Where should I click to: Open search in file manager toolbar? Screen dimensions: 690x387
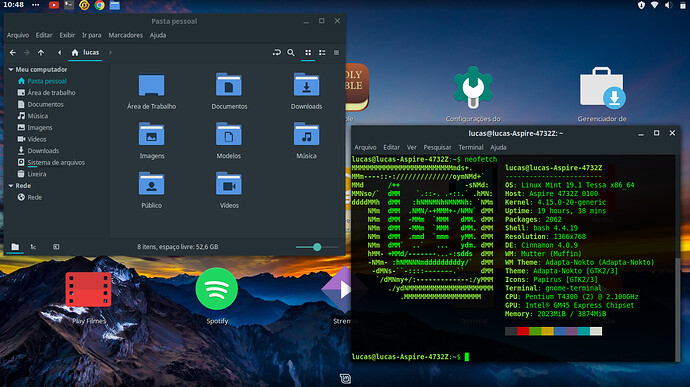291,52
